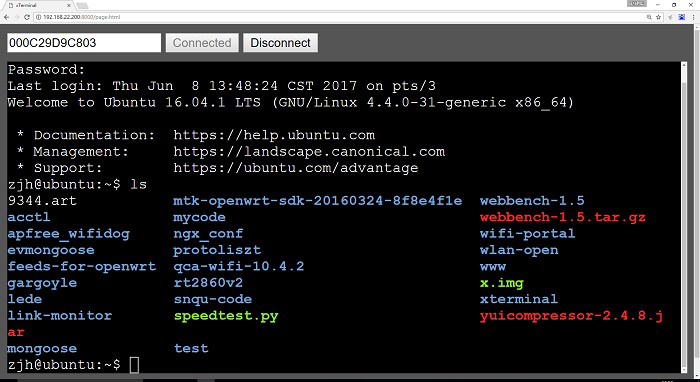Click the https://help.ubuntu.com text
The height and width of the screenshot is (382, 700).
pos(274,136)
